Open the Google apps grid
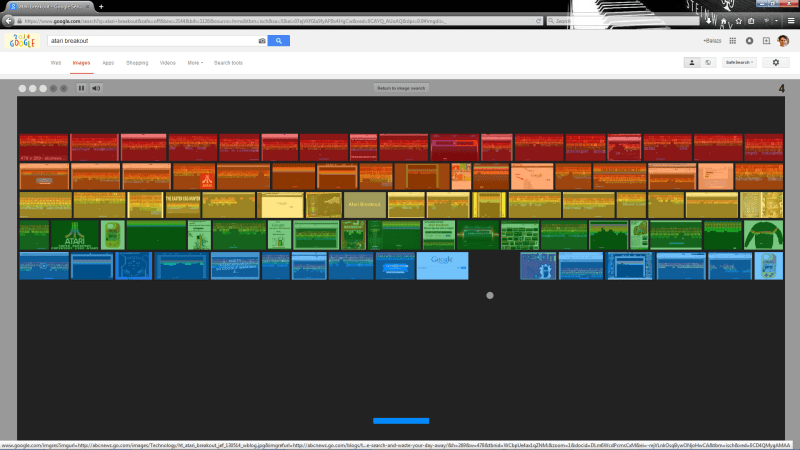This screenshot has height=450, width=800. pyautogui.click(x=733, y=41)
